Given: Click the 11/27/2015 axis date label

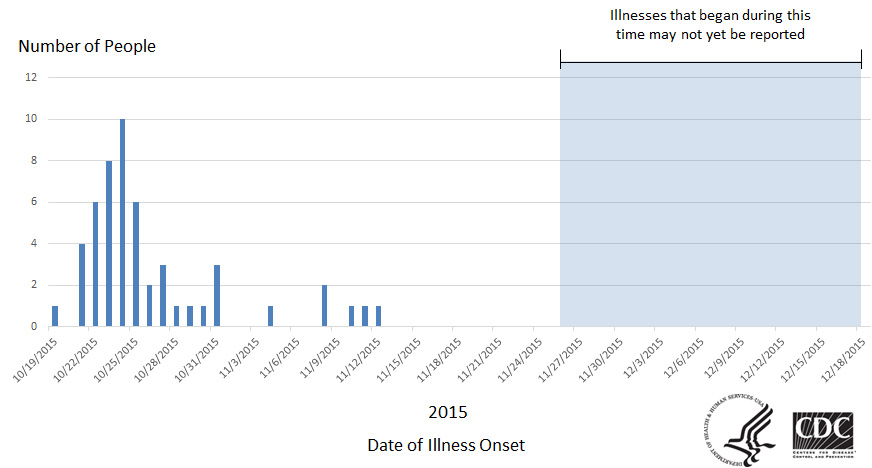Looking at the screenshot, I should (x=561, y=360).
